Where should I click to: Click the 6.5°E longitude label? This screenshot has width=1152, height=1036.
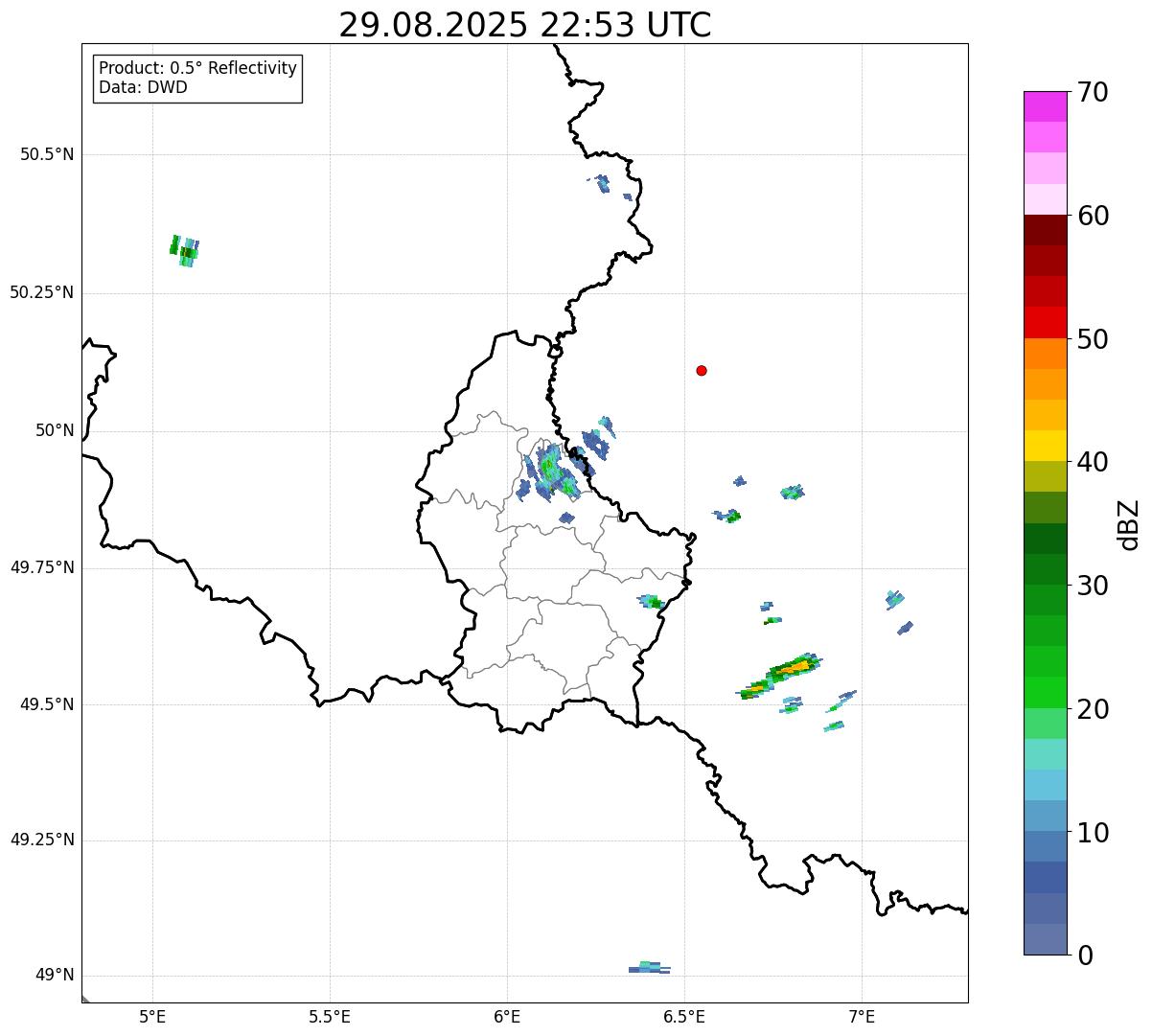point(684,1017)
